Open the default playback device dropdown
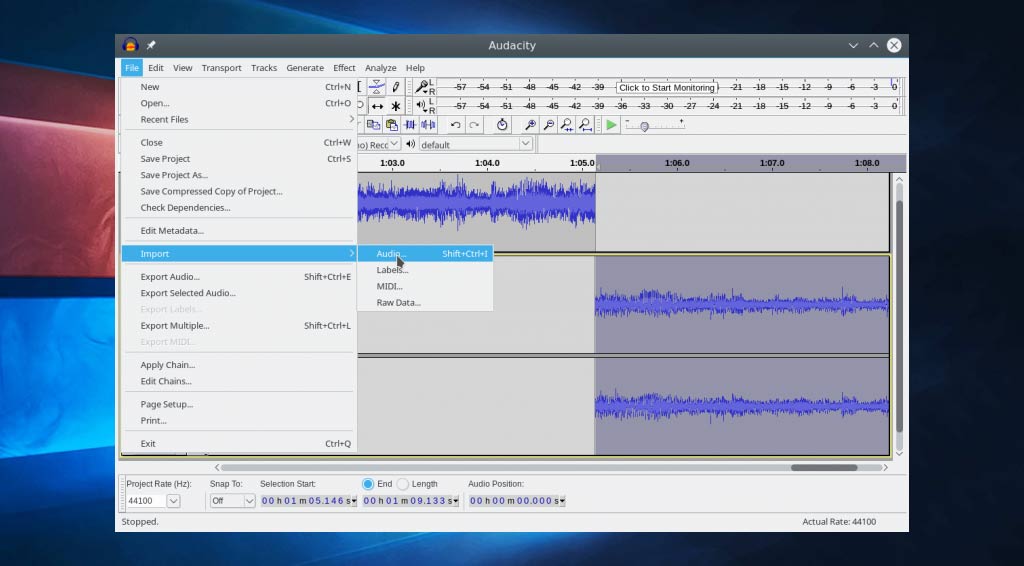 pyautogui.click(x=525, y=144)
